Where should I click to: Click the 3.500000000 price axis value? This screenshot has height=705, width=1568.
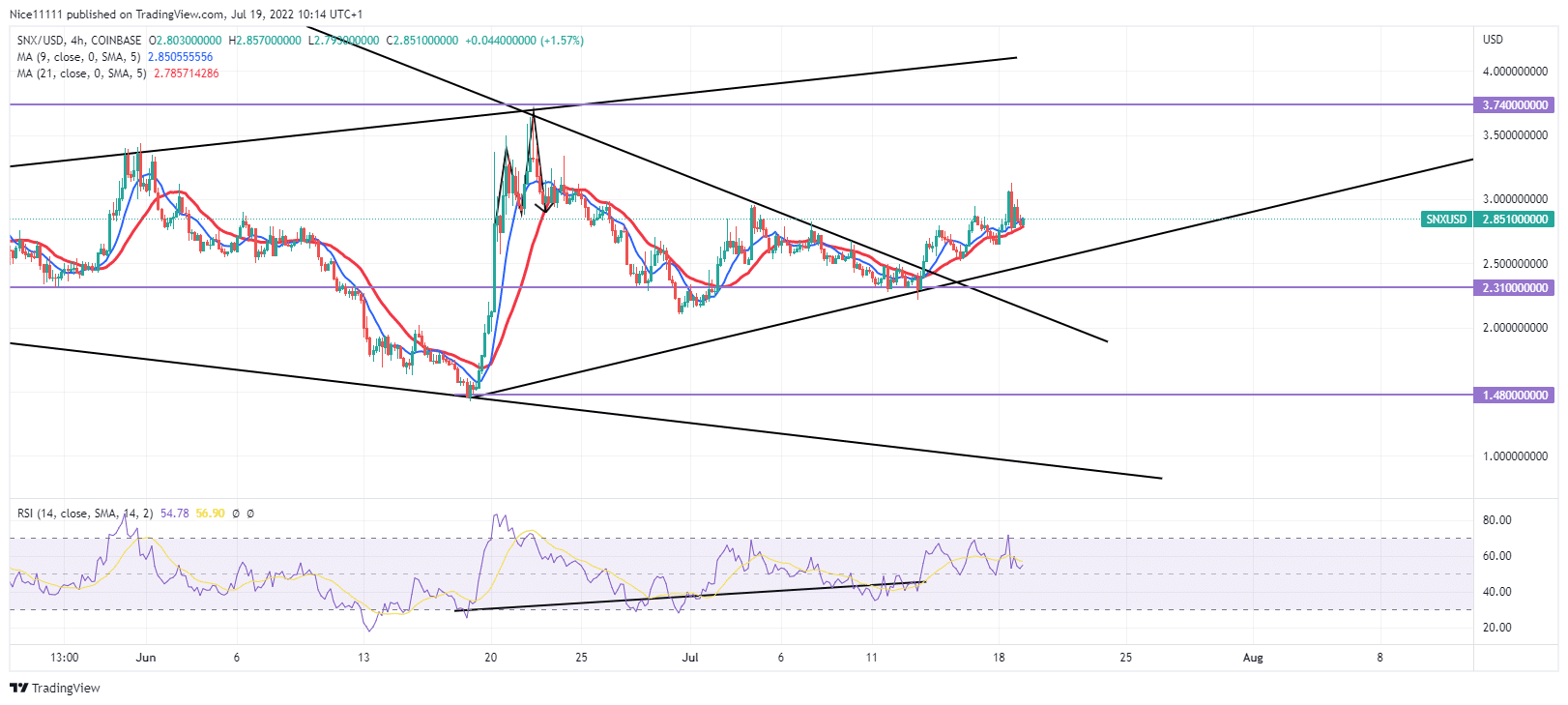(1515, 135)
